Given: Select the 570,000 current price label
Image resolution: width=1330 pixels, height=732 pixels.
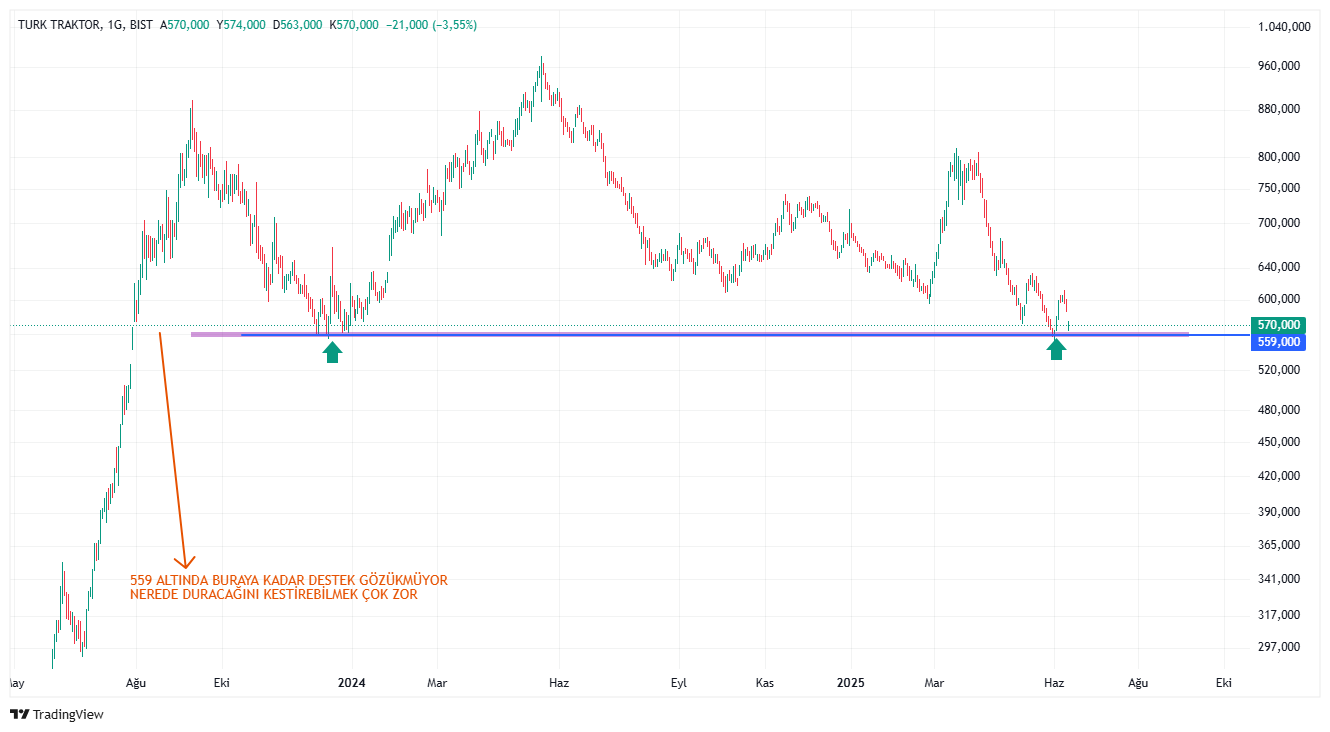Looking at the screenshot, I should [x=1279, y=325].
